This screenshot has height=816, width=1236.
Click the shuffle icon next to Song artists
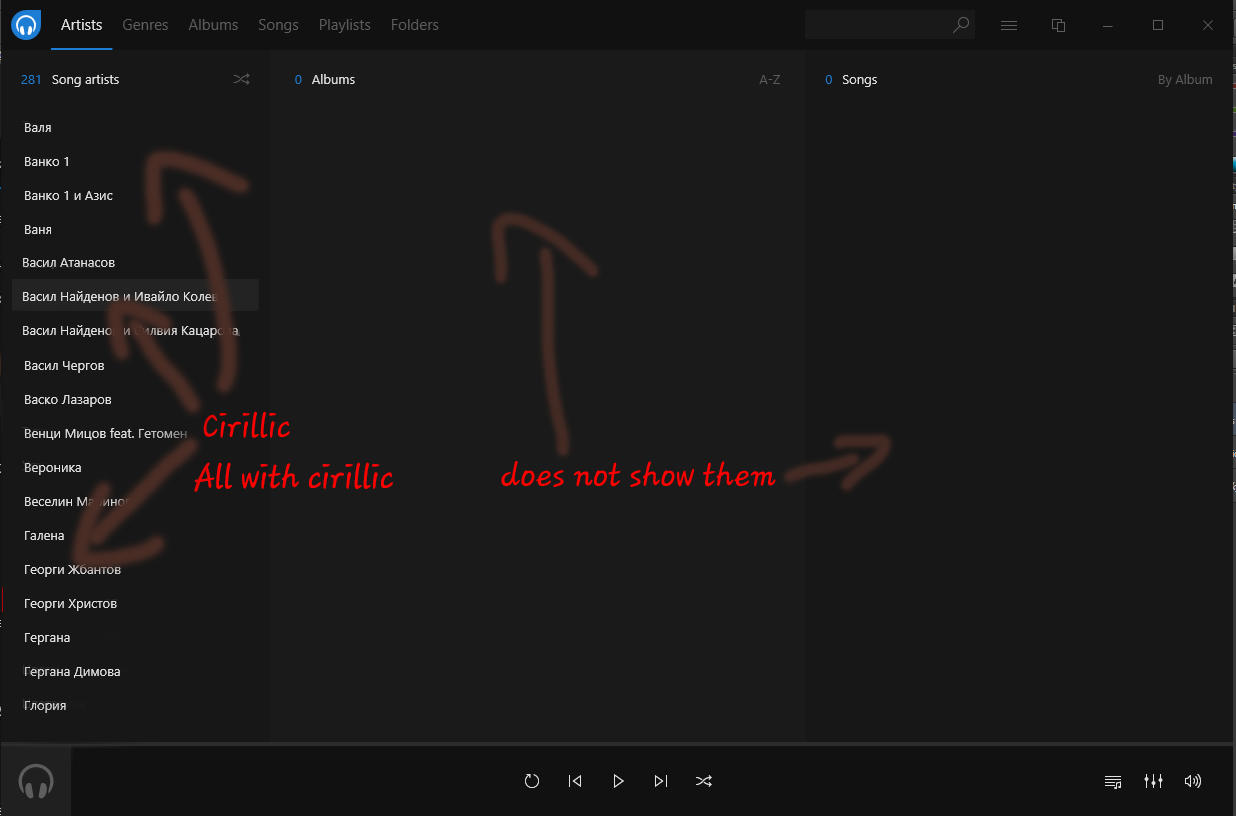click(x=241, y=79)
